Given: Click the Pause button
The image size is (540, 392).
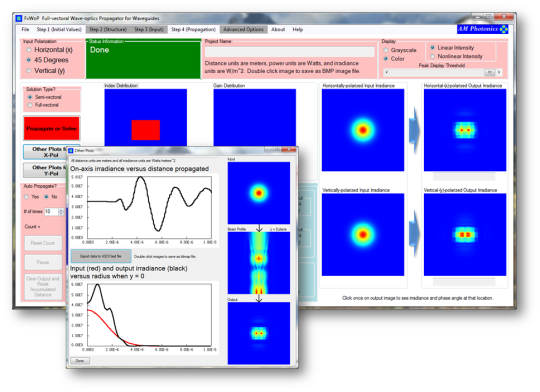Looking at the screenshot, I should click(x=43, y=262).
